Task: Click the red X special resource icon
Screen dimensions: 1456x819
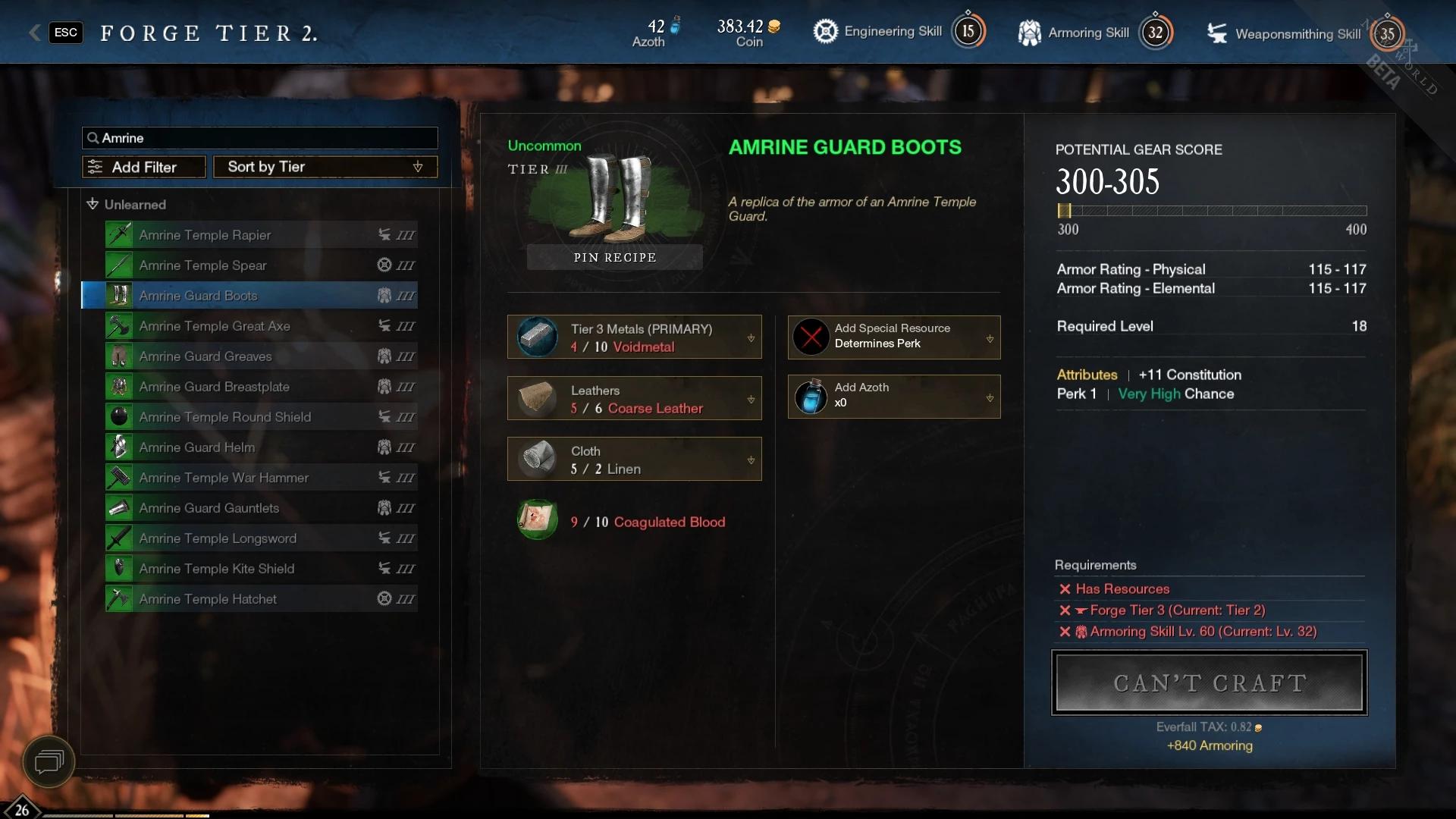Action: tap(811, 337)
